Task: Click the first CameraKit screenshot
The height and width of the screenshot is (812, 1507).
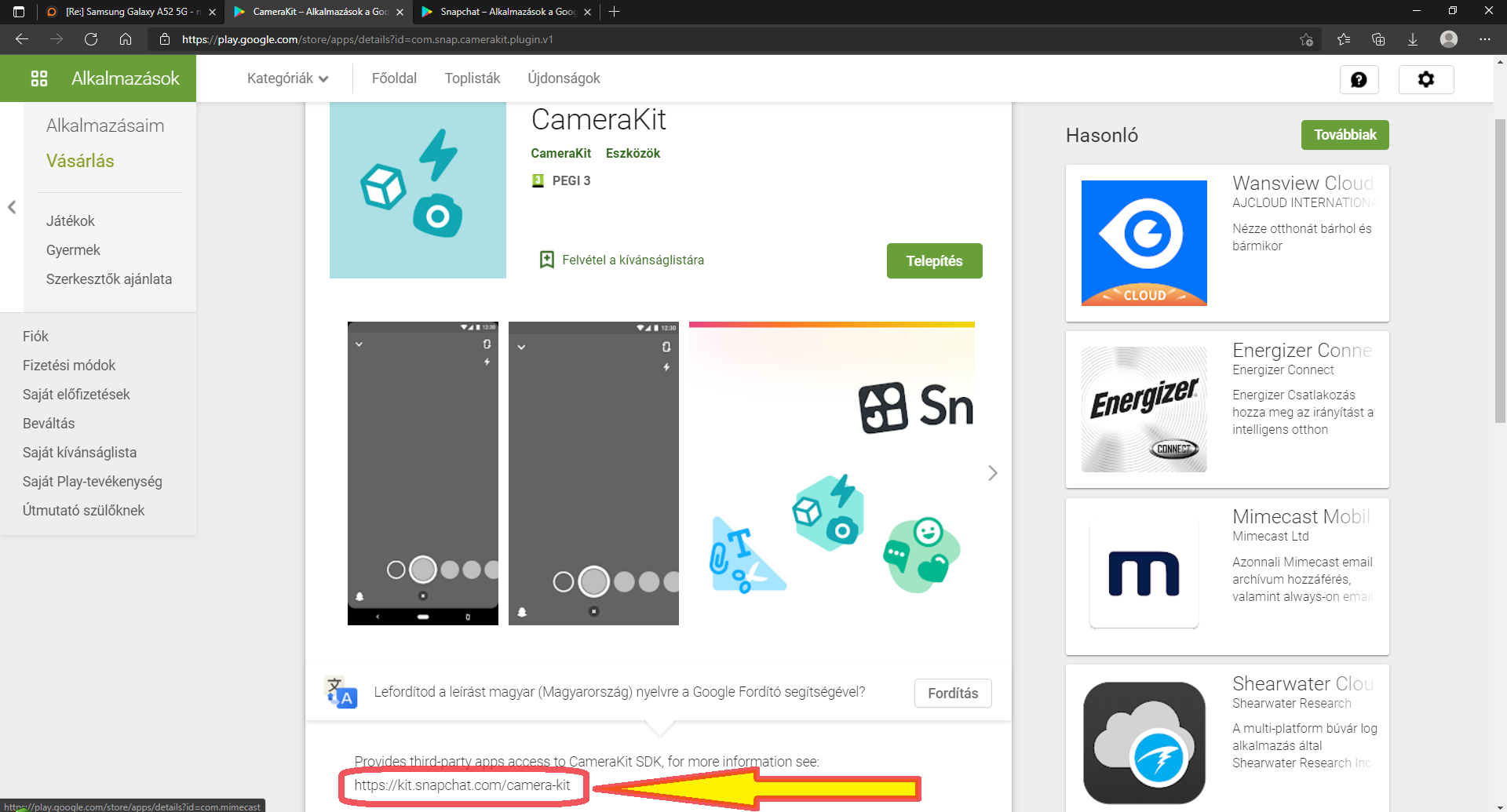Action: click(x=423, y=473)
